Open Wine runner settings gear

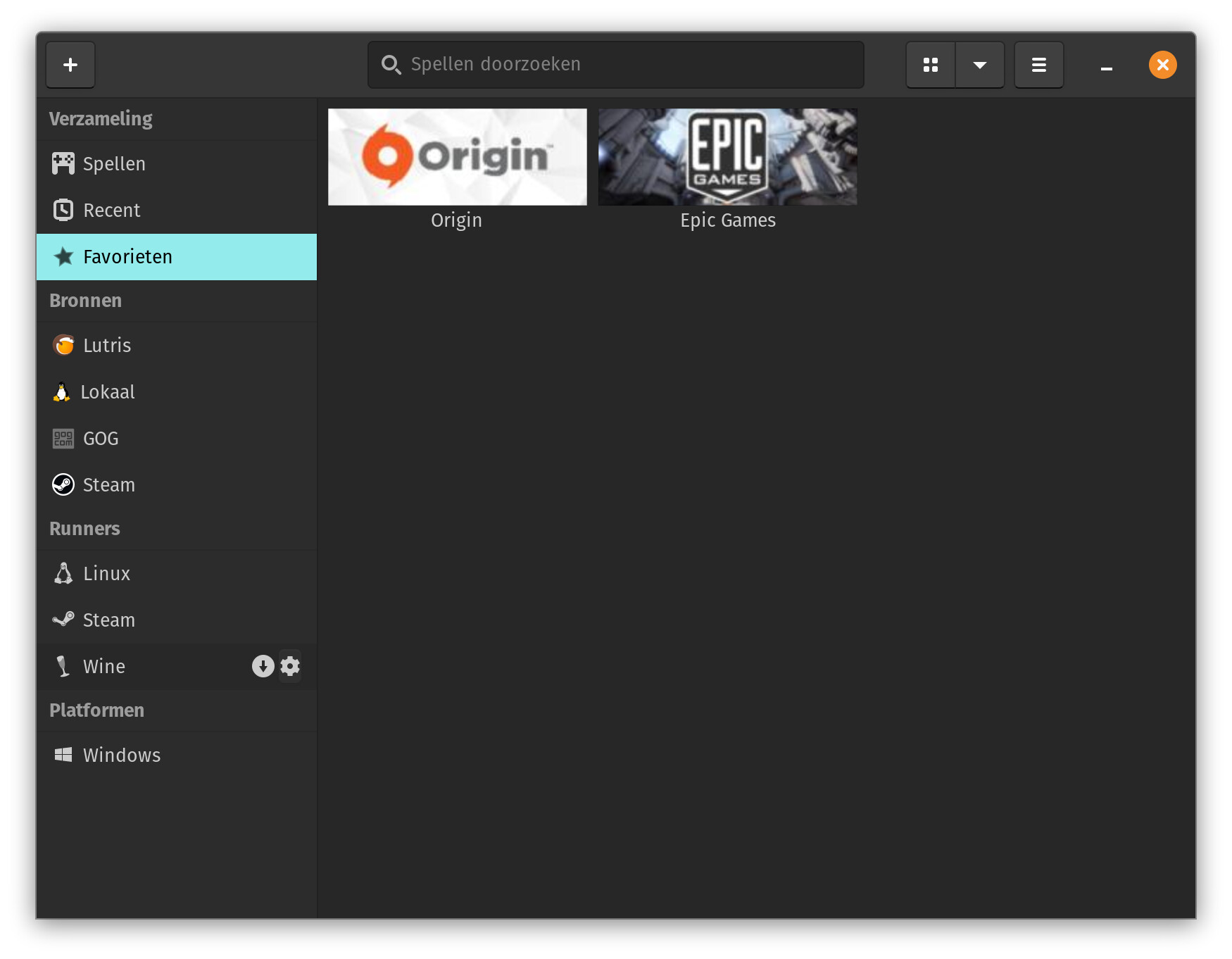290,666
